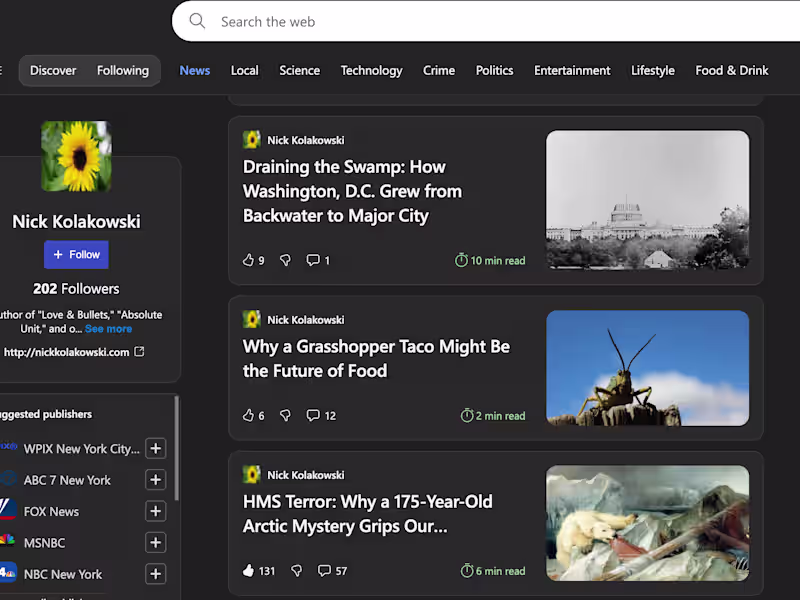Thumbs up the HMS Terror article
800x600 pixels.
pyautogui.click(x=247, y=570)
